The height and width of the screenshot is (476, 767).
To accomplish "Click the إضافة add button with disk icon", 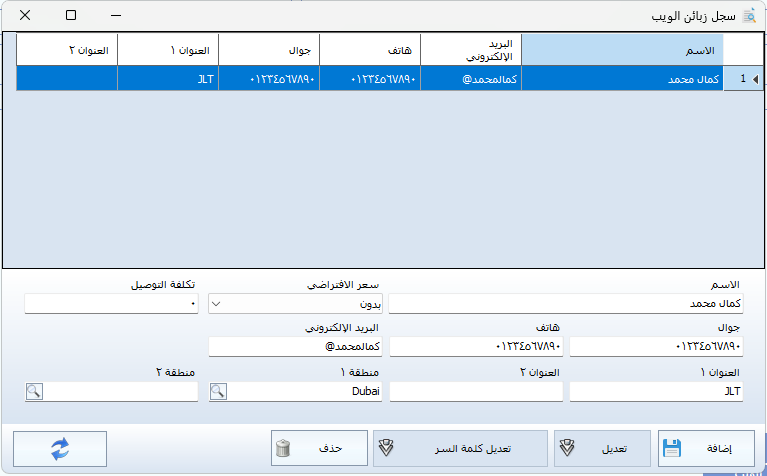I will 705,449.
